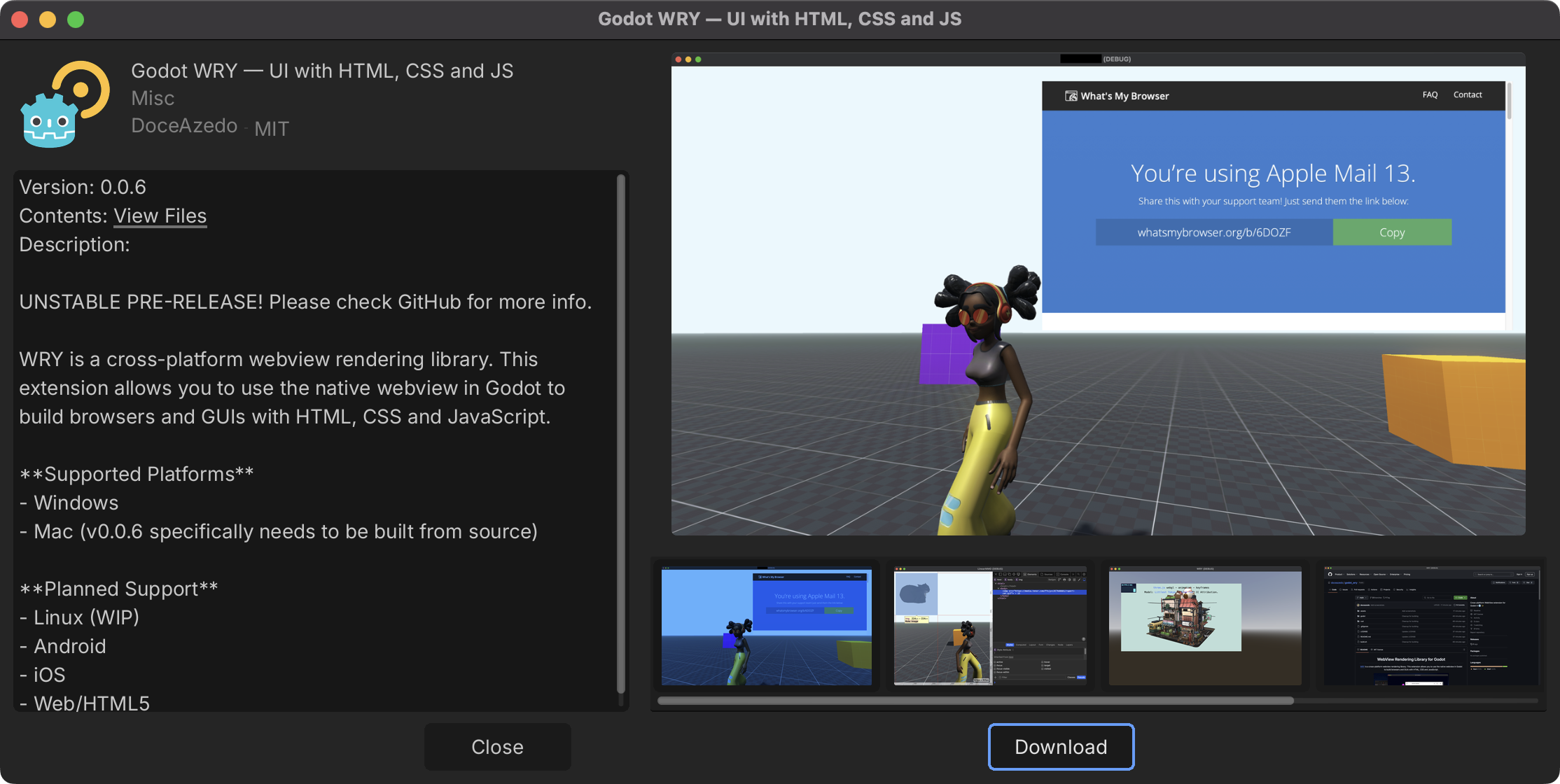
Task: Select the web inspector devtools thumbnail
Action: (989, 626)
